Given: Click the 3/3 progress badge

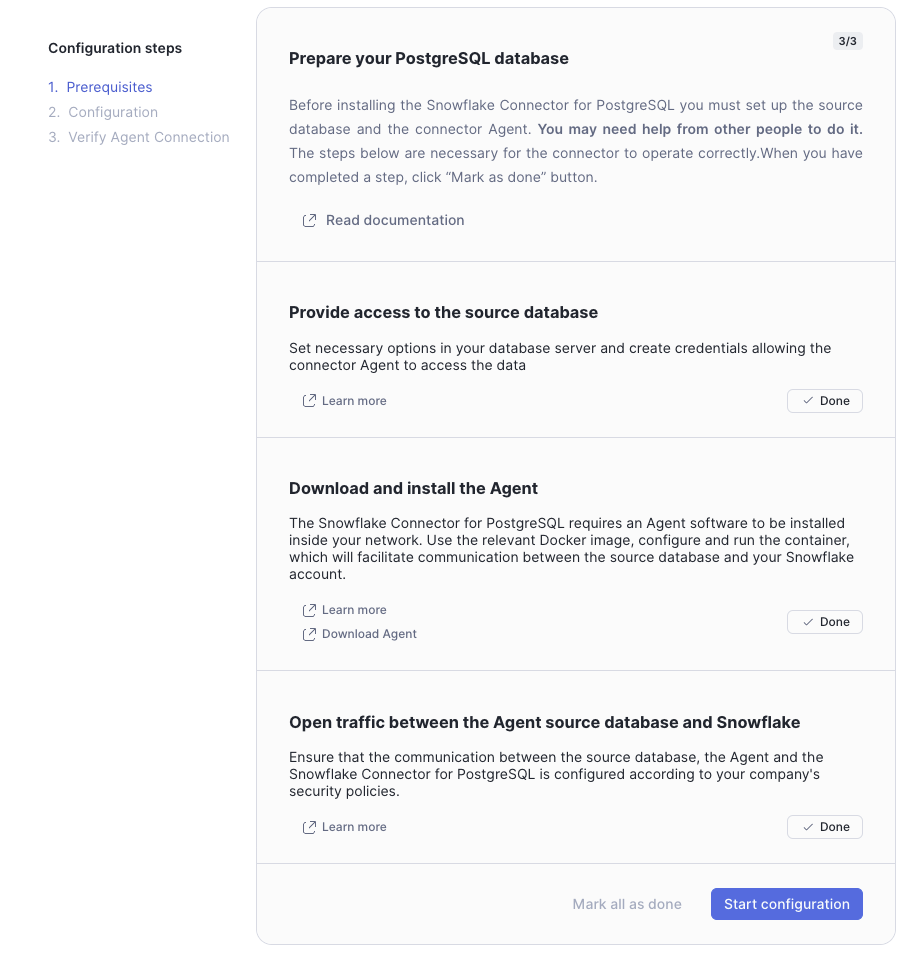Looking at the screenshot, I should click(847, 41).
